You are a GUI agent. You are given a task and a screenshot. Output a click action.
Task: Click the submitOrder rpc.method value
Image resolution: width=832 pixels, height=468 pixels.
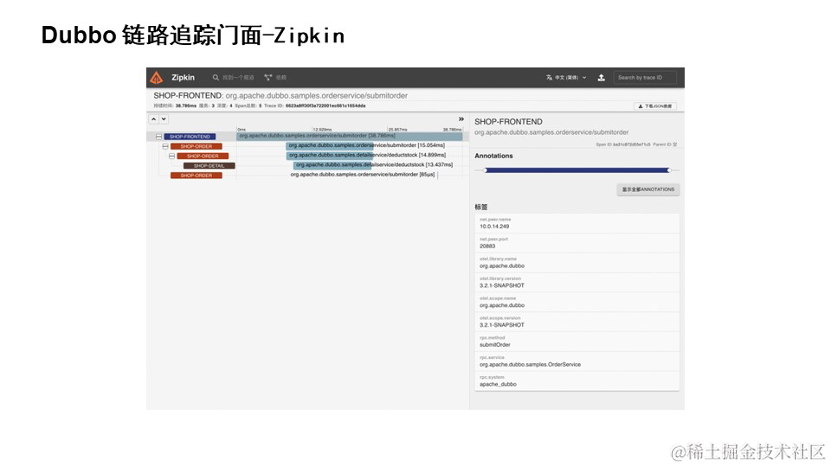point(495,345)
